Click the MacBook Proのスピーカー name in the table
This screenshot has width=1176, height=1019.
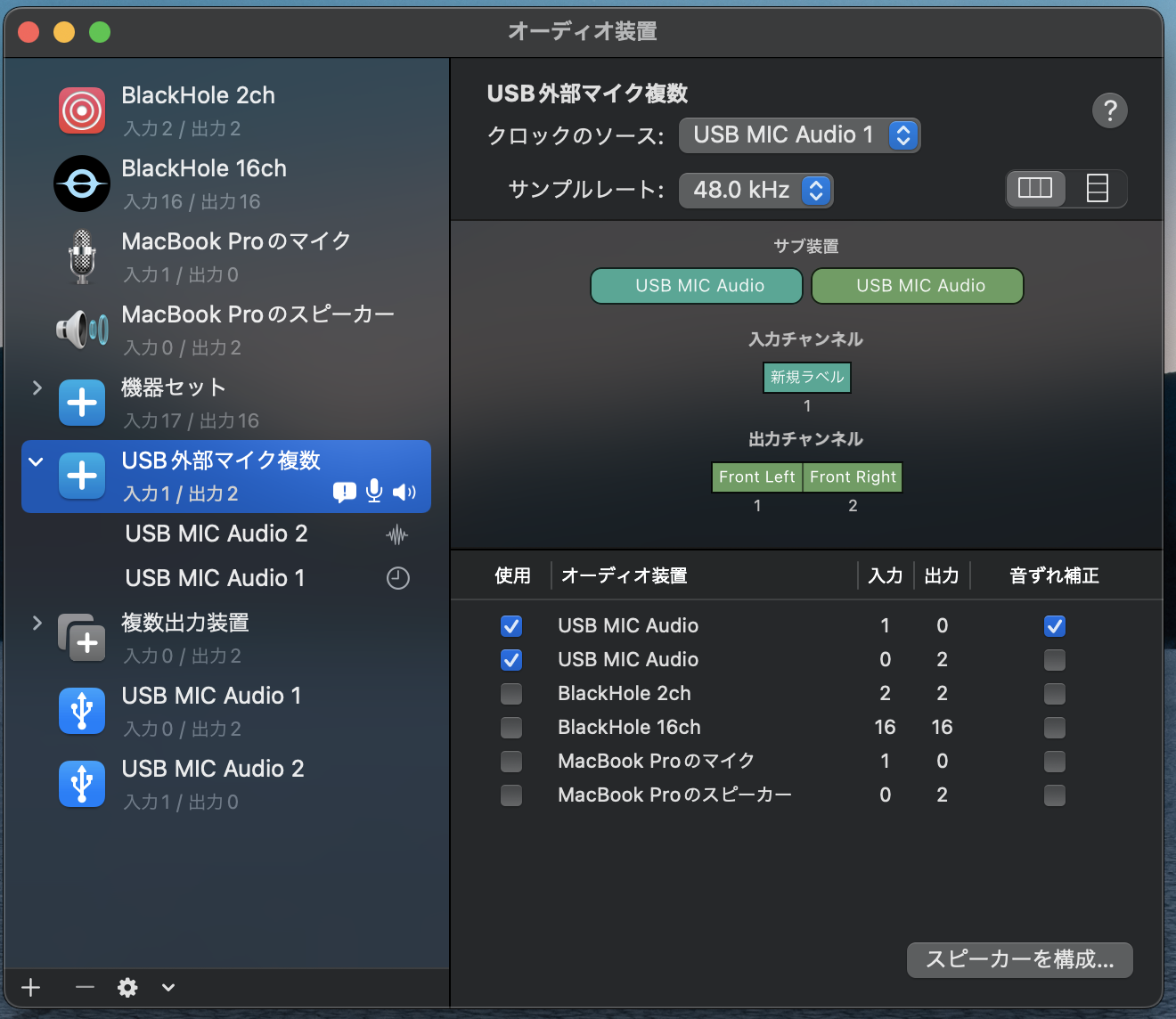pyautogui.click(x=674, y=795)
